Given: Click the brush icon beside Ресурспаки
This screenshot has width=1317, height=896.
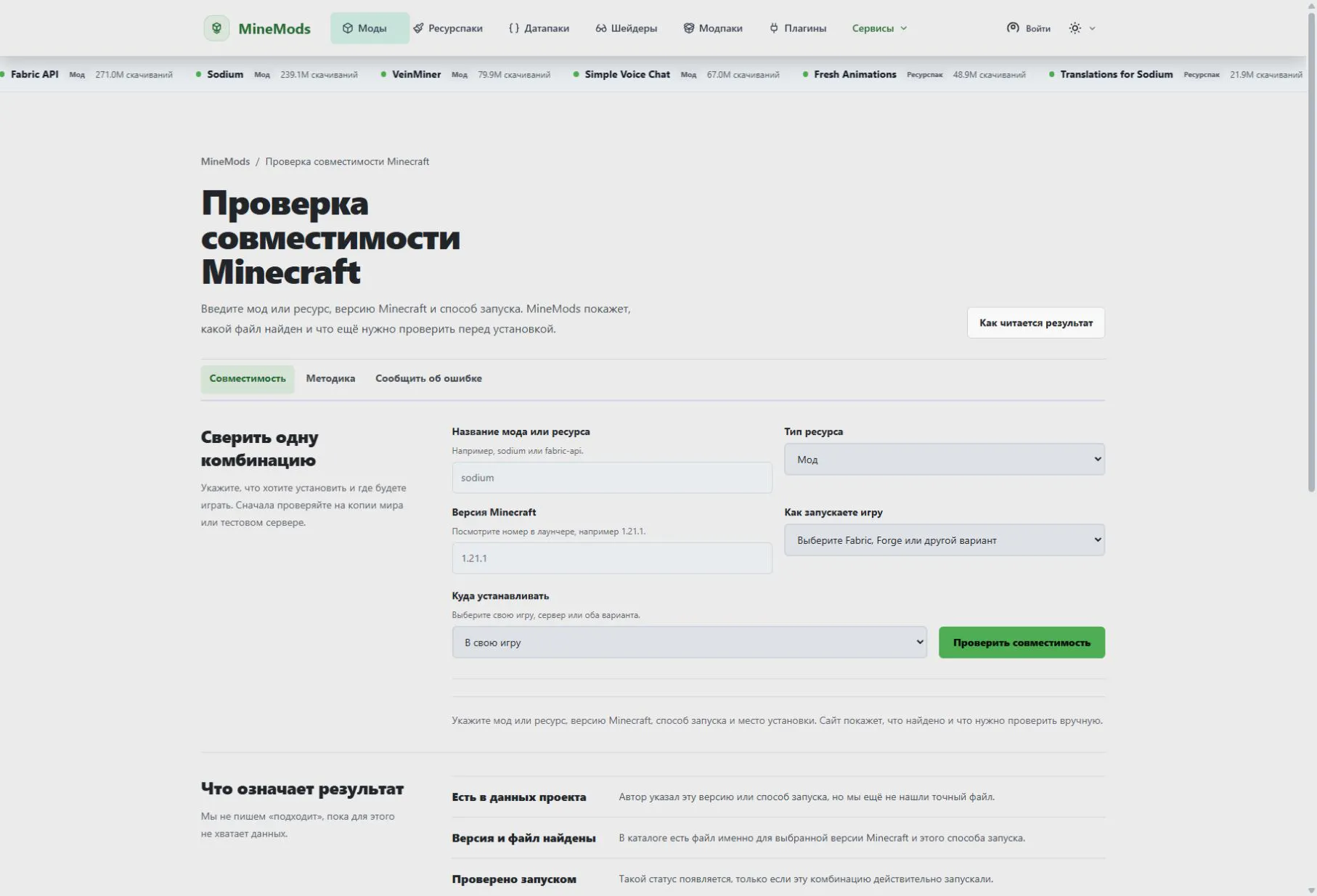Looking at the screenshot, I should click(x=418, y=28).
